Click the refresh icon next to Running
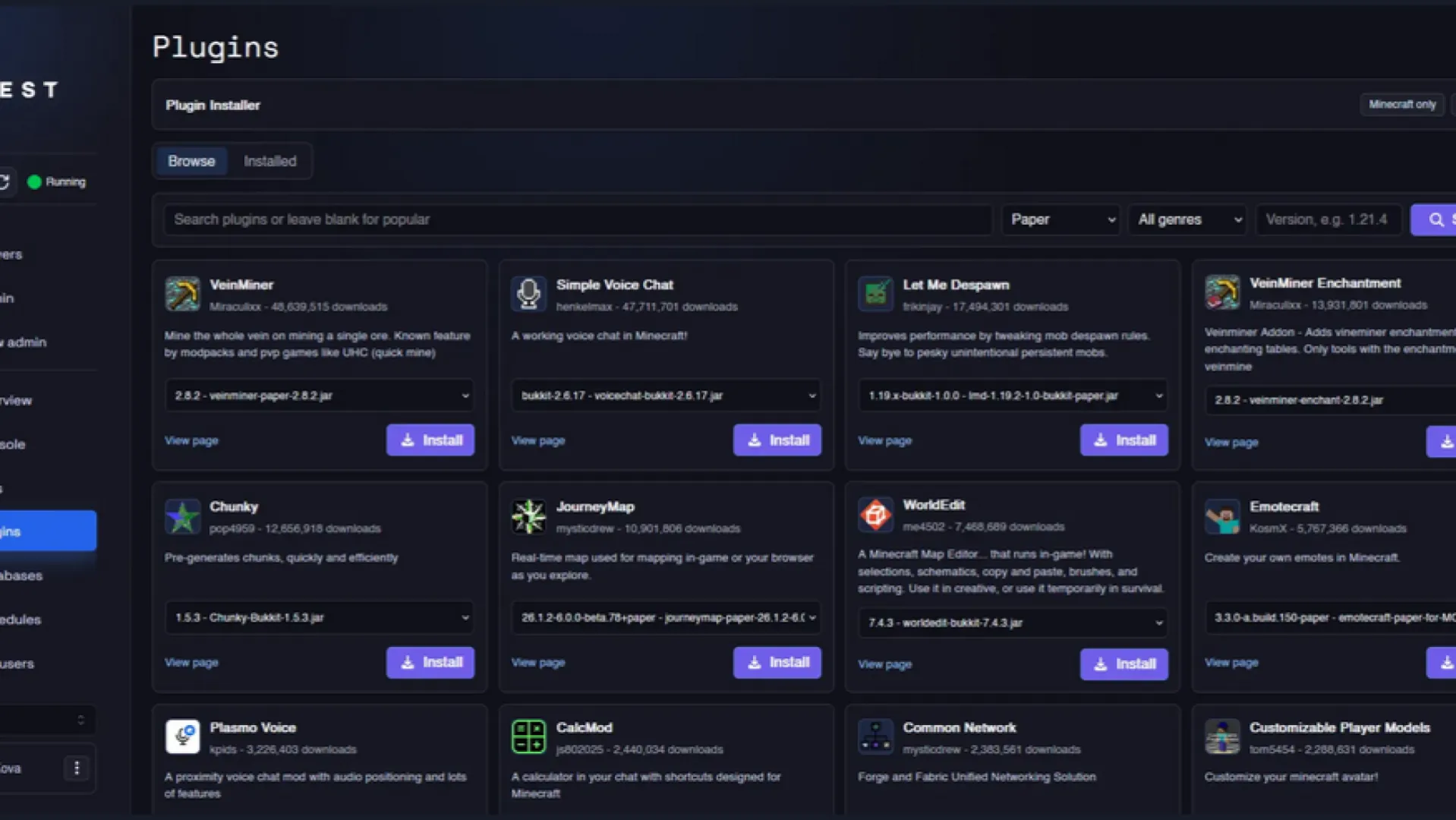1456x820 pixels. (5, 182)
